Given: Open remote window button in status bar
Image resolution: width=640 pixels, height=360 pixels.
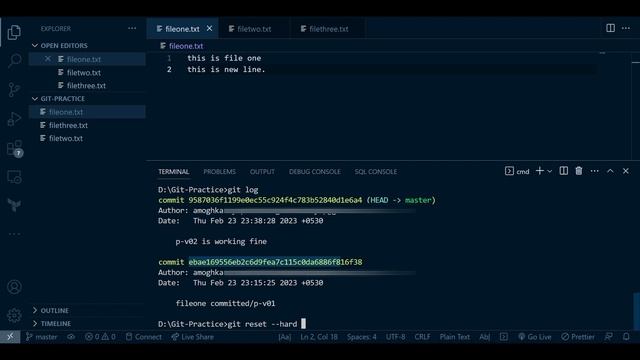Looking at the screenshot, I should (x=10, y=337).
